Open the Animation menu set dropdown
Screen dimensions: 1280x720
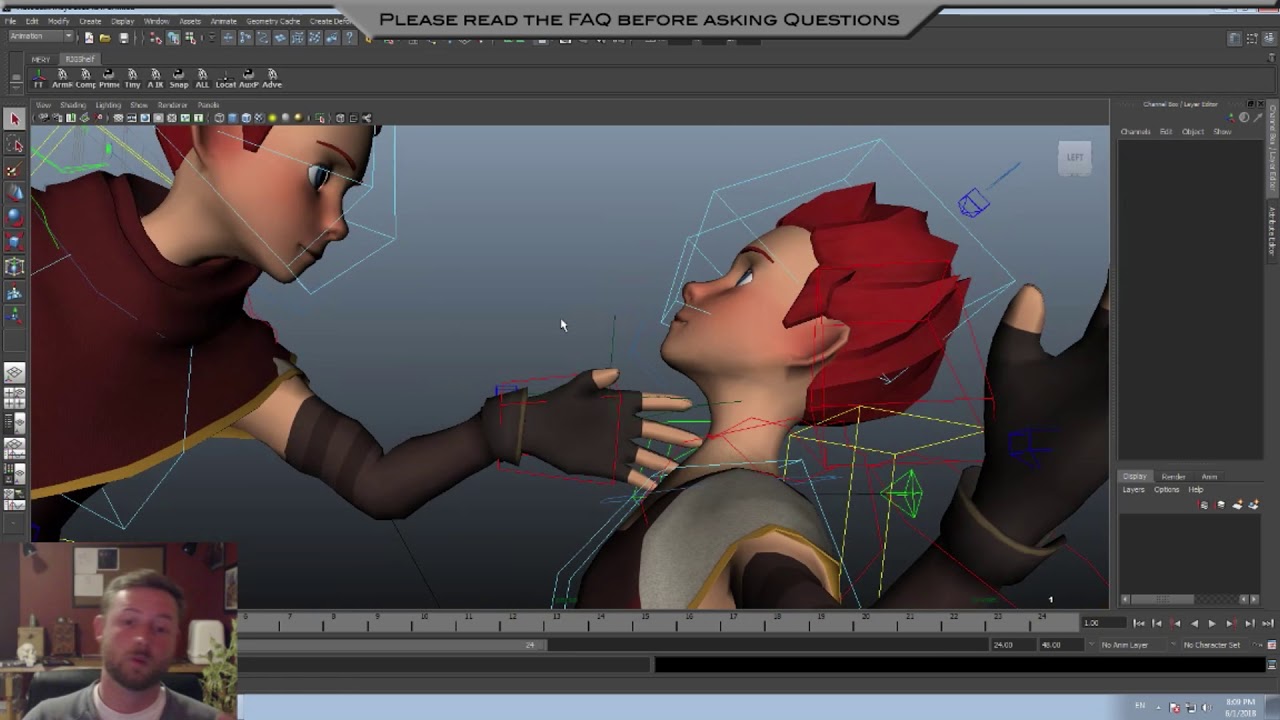[x=40, y=37]
